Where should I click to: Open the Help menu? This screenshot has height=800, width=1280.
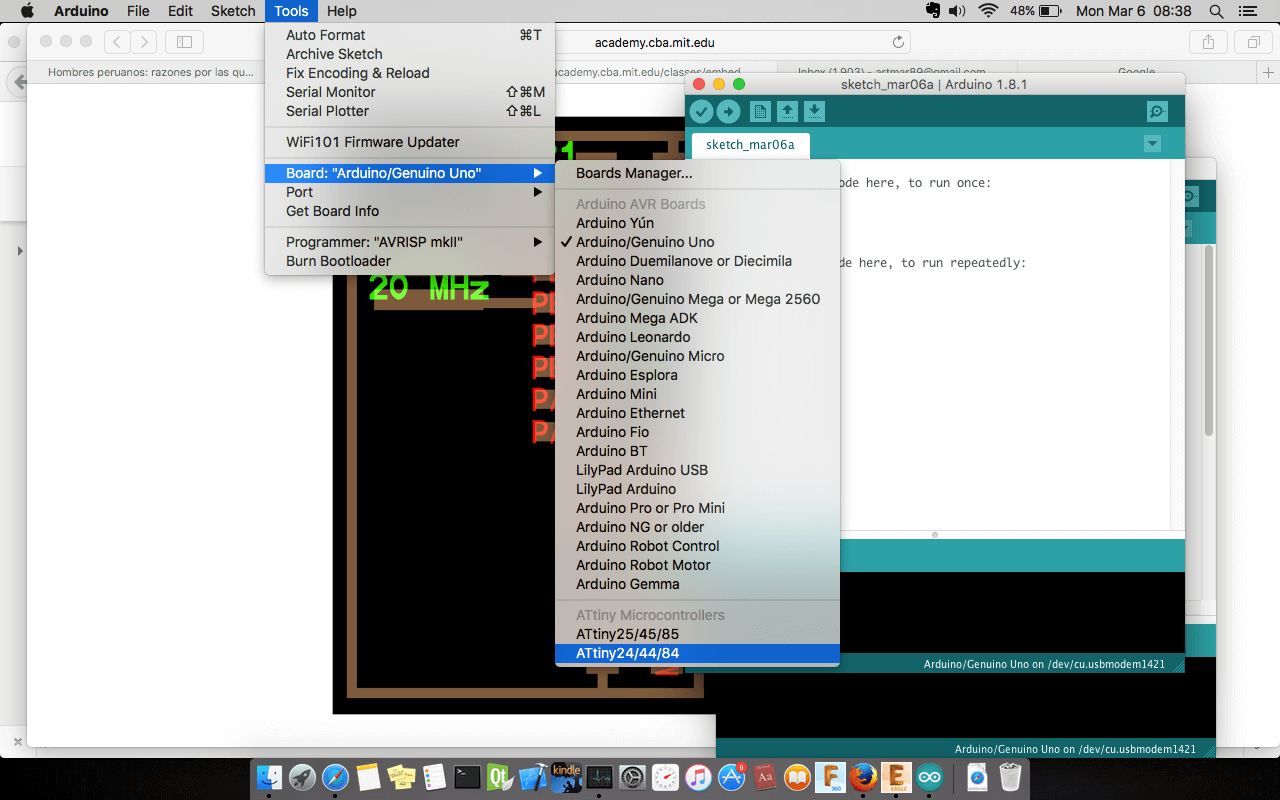(x=342, y=11)
